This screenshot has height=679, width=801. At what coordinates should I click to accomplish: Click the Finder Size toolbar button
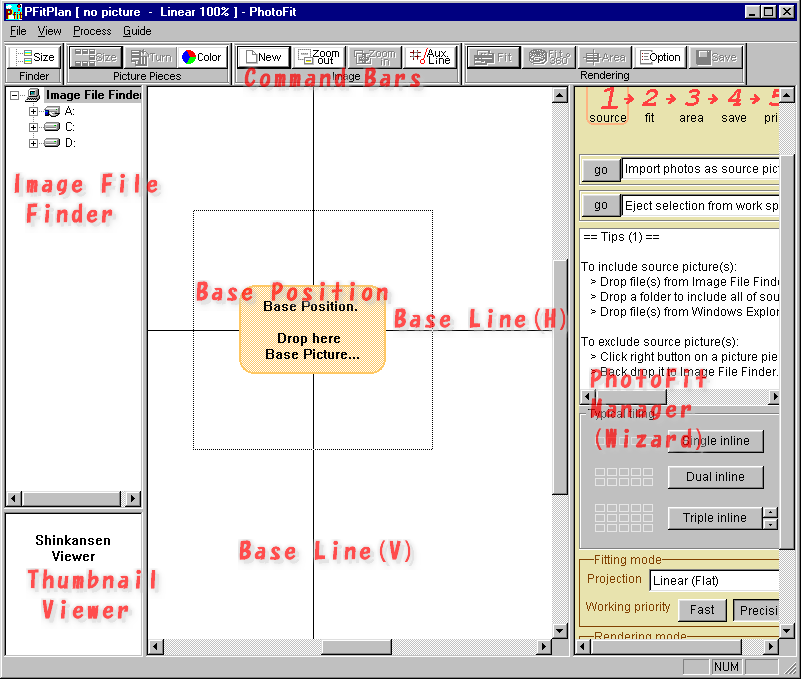coord(34,57)
